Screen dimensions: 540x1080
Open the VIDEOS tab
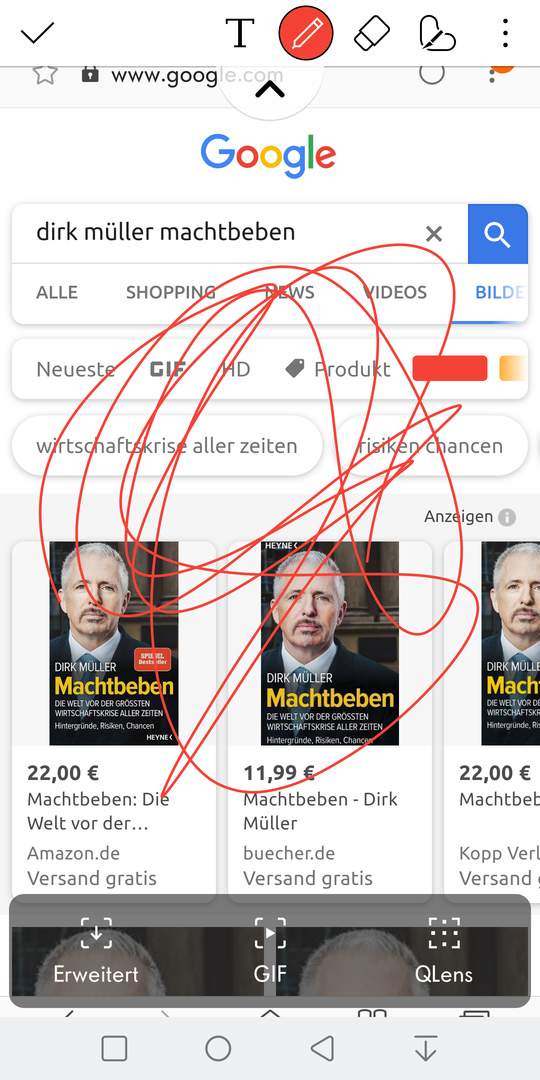click(x=395, y=292)
